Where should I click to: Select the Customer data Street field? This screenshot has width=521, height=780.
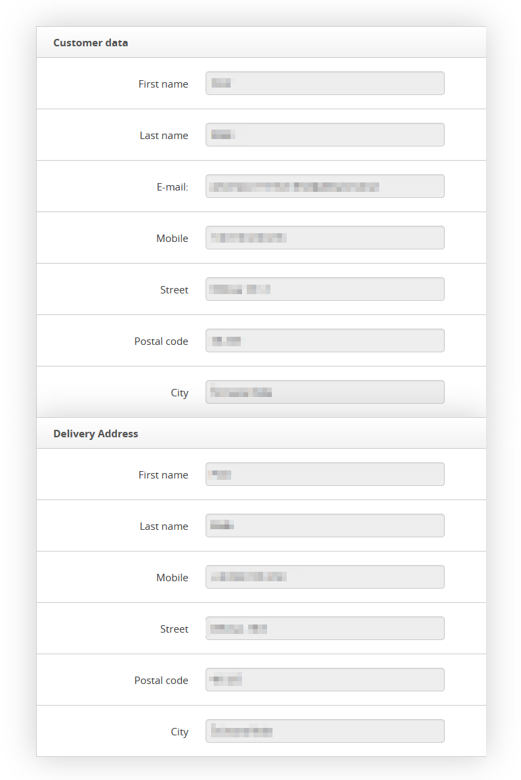[x=325, y=289]
